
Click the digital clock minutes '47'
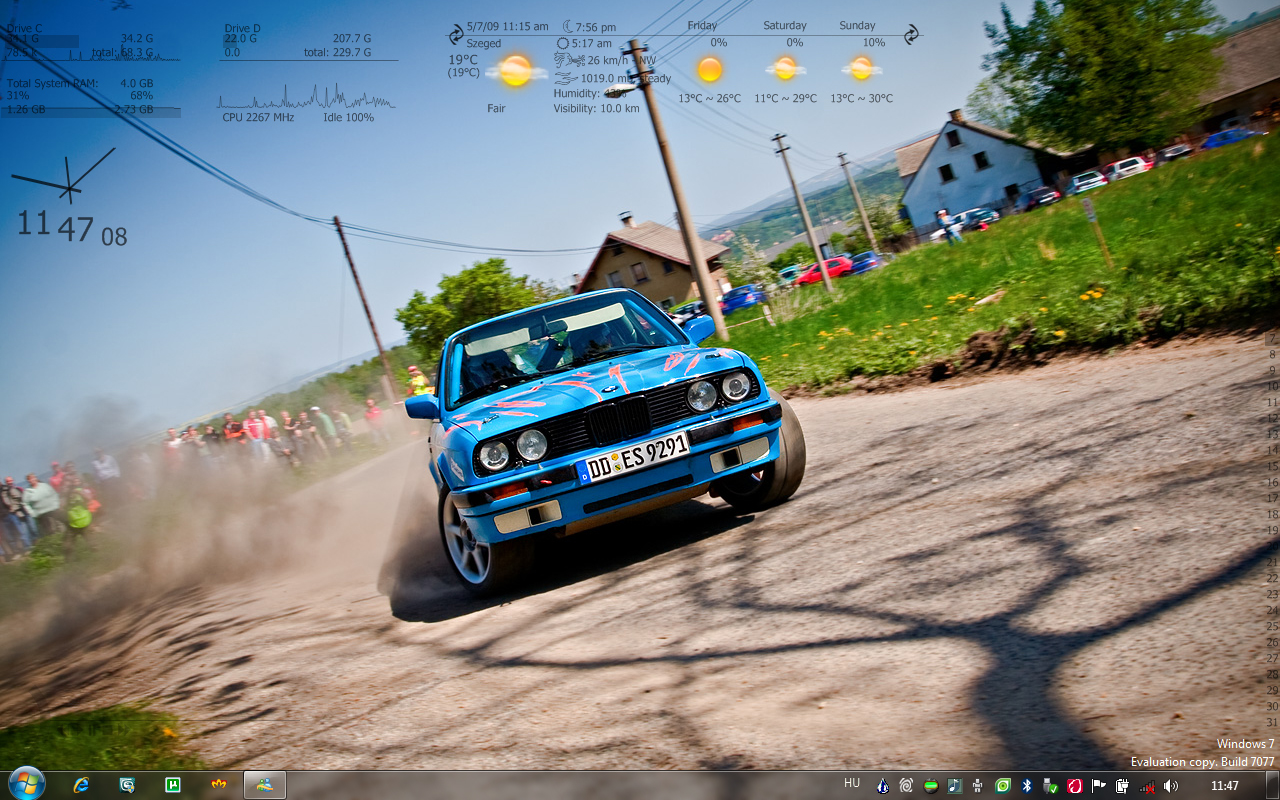pos(75,229)
